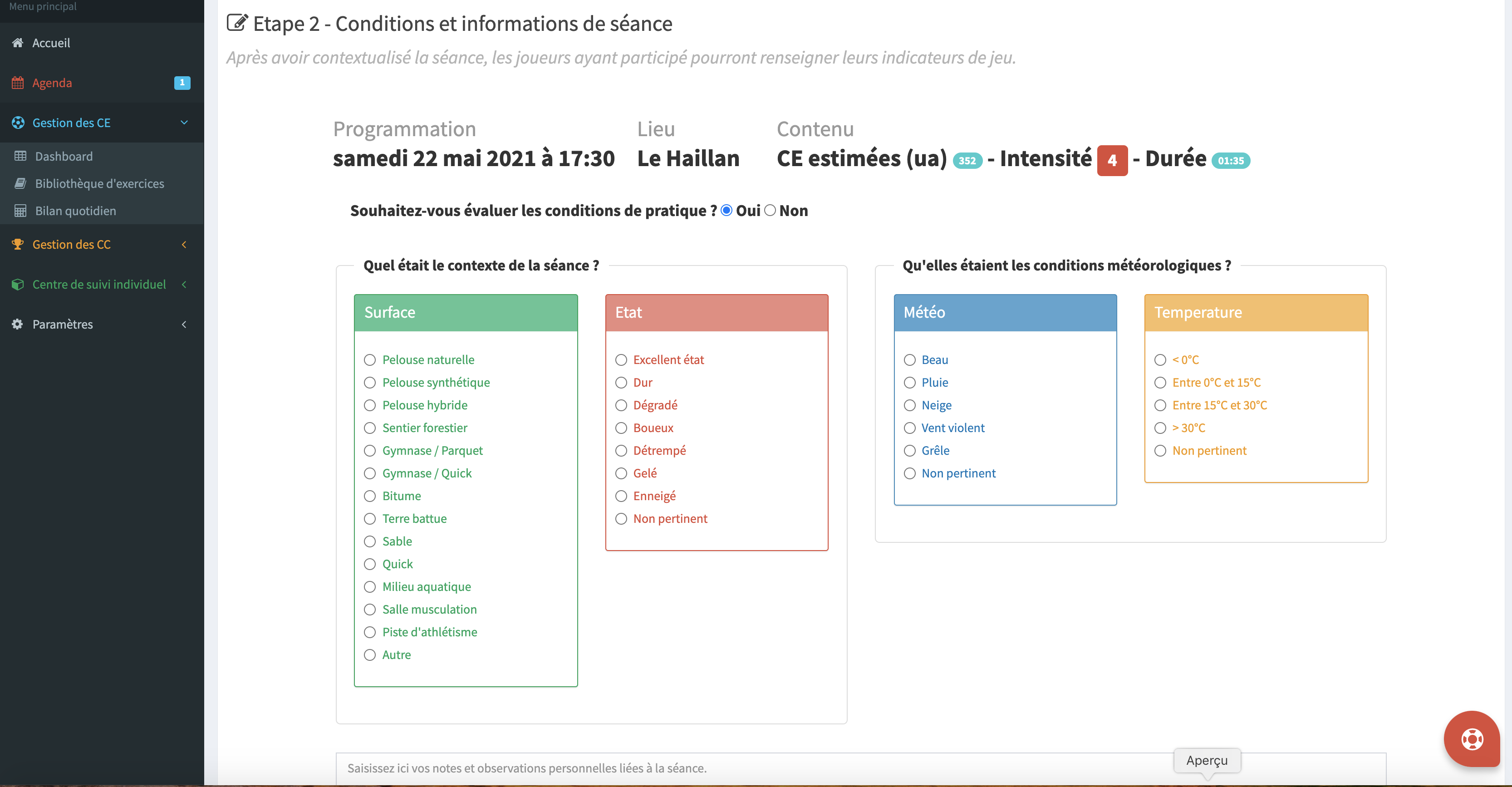
Task: Expand Centre de suivi individuel chevron
Action: pos(184,284)
